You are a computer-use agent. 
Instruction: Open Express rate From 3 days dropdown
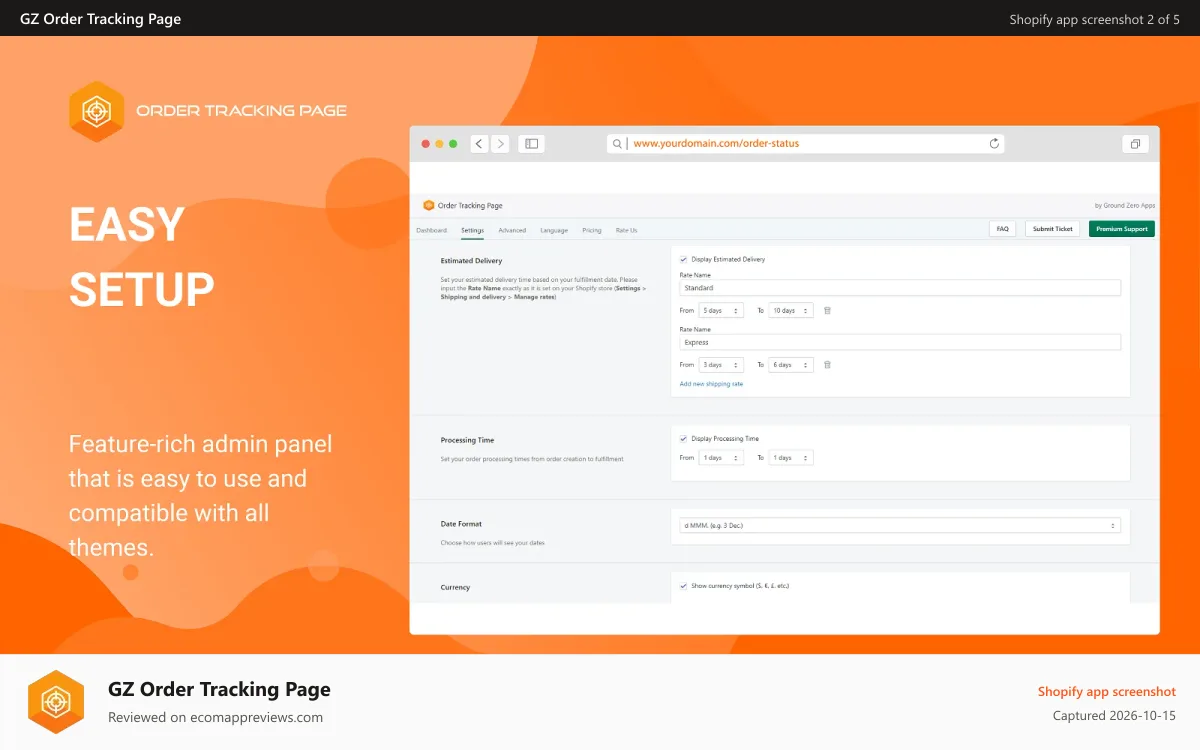point(721,365)
